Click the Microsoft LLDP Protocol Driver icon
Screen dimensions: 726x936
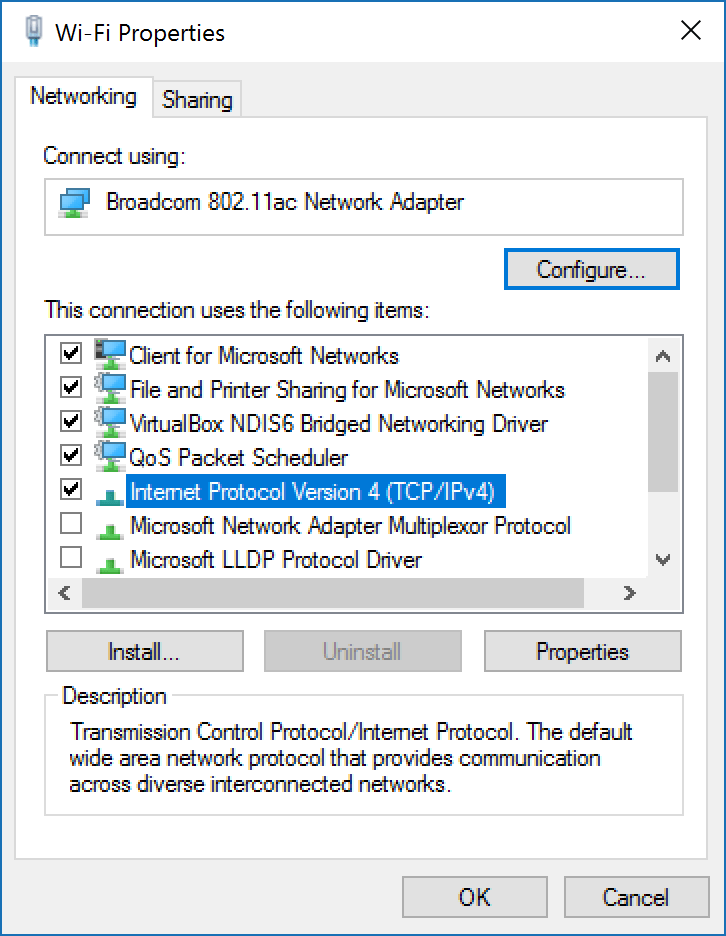point(110,559)
